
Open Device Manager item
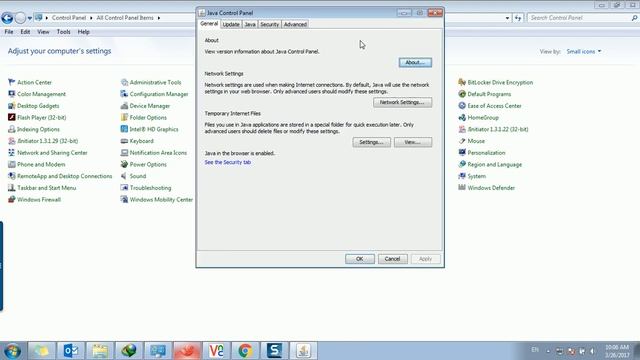pyautogui.click(x=145, y=106)
